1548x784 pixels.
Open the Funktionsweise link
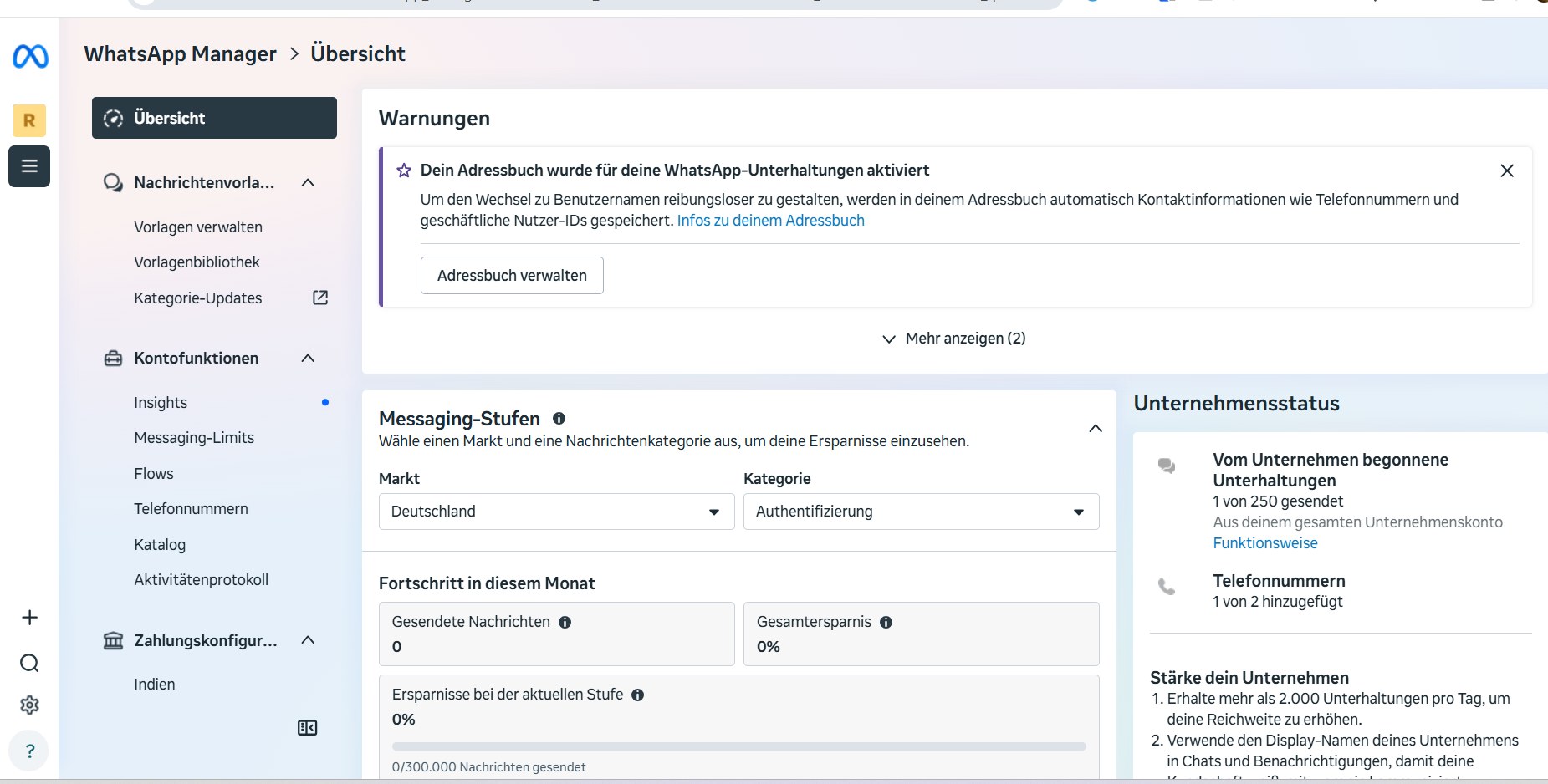pos(1265,543)
